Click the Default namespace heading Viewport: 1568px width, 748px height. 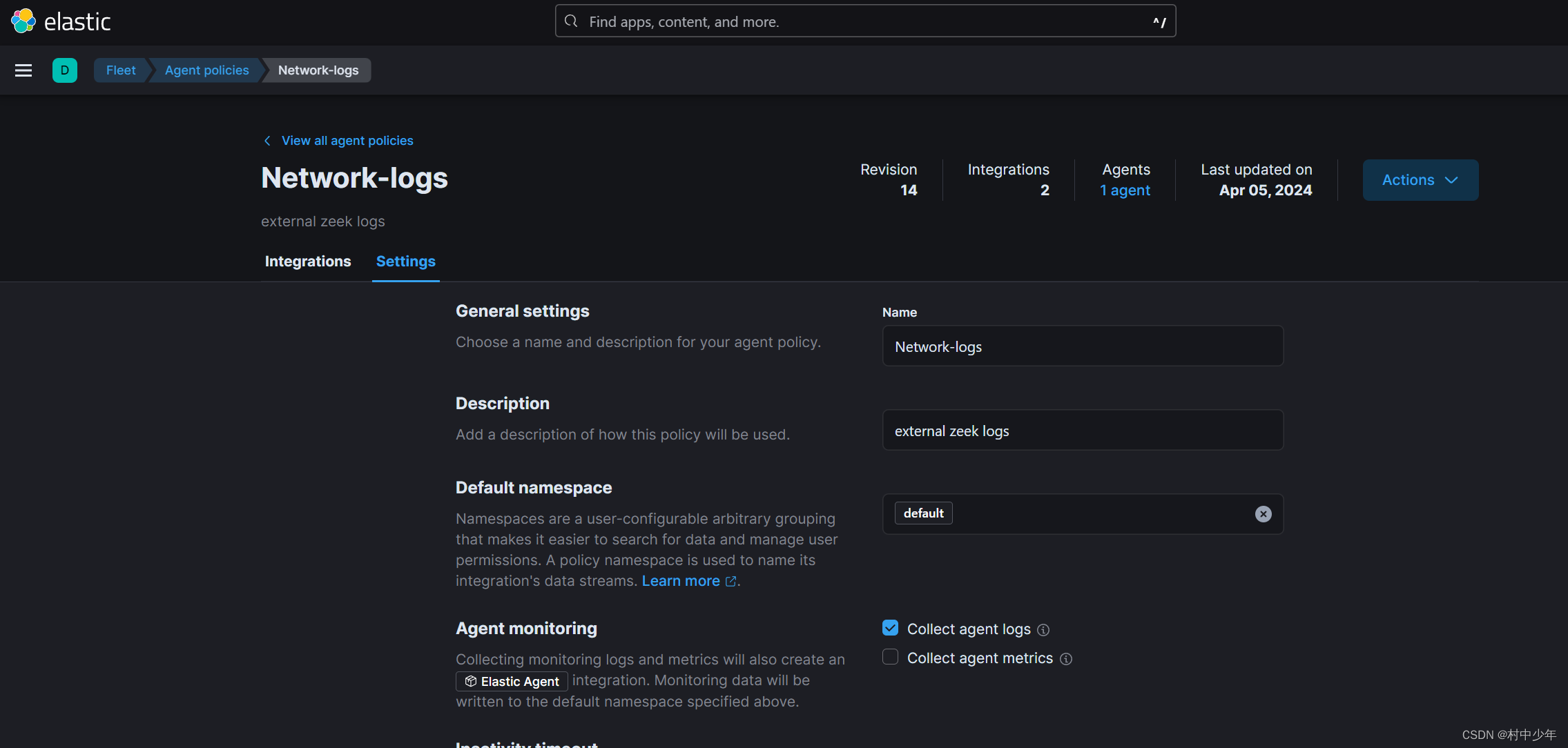pos(534,488)
